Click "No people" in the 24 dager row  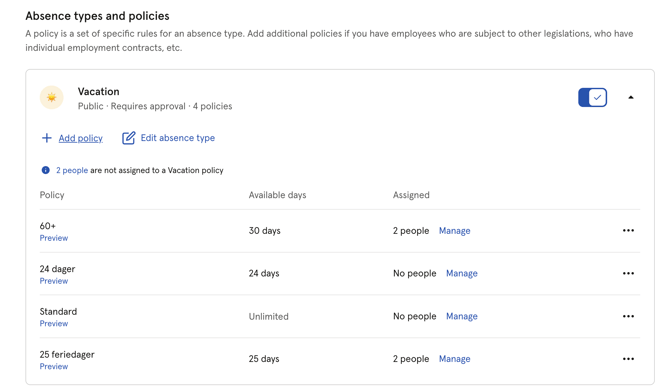tap(414, 273)
